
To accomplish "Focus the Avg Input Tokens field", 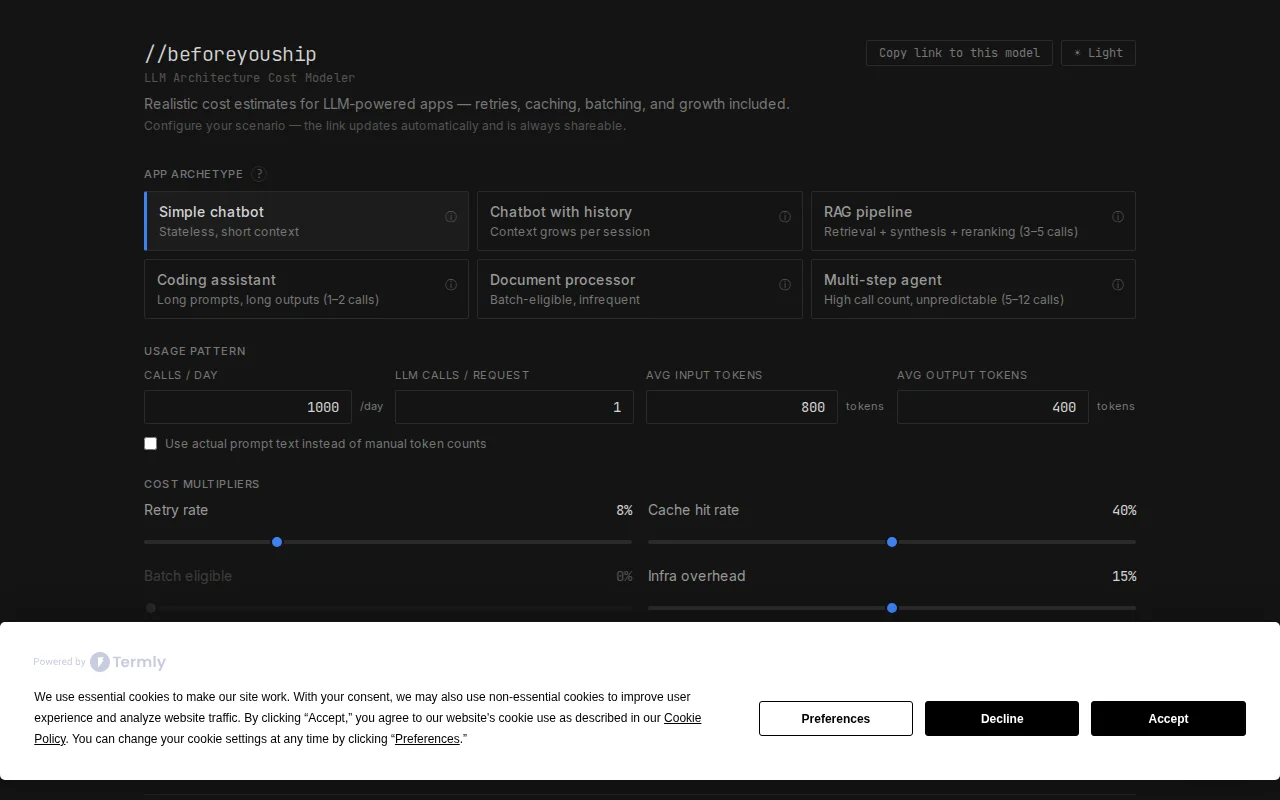I will pyautogui.click(x=742, y=407).
